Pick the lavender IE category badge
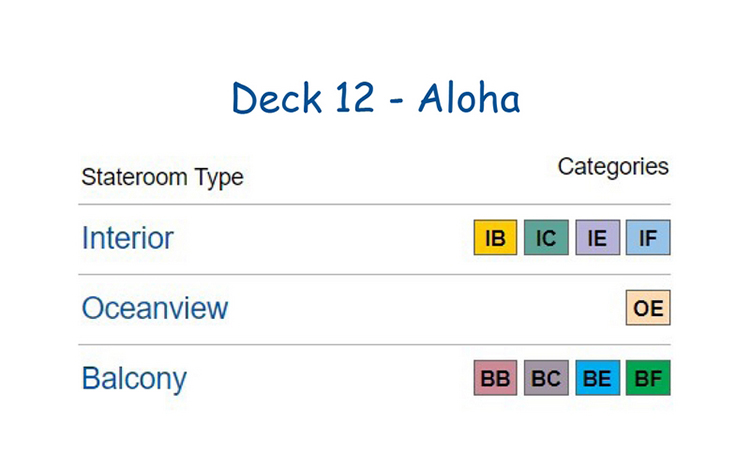The image size is (750, 453). pos(597,237)
